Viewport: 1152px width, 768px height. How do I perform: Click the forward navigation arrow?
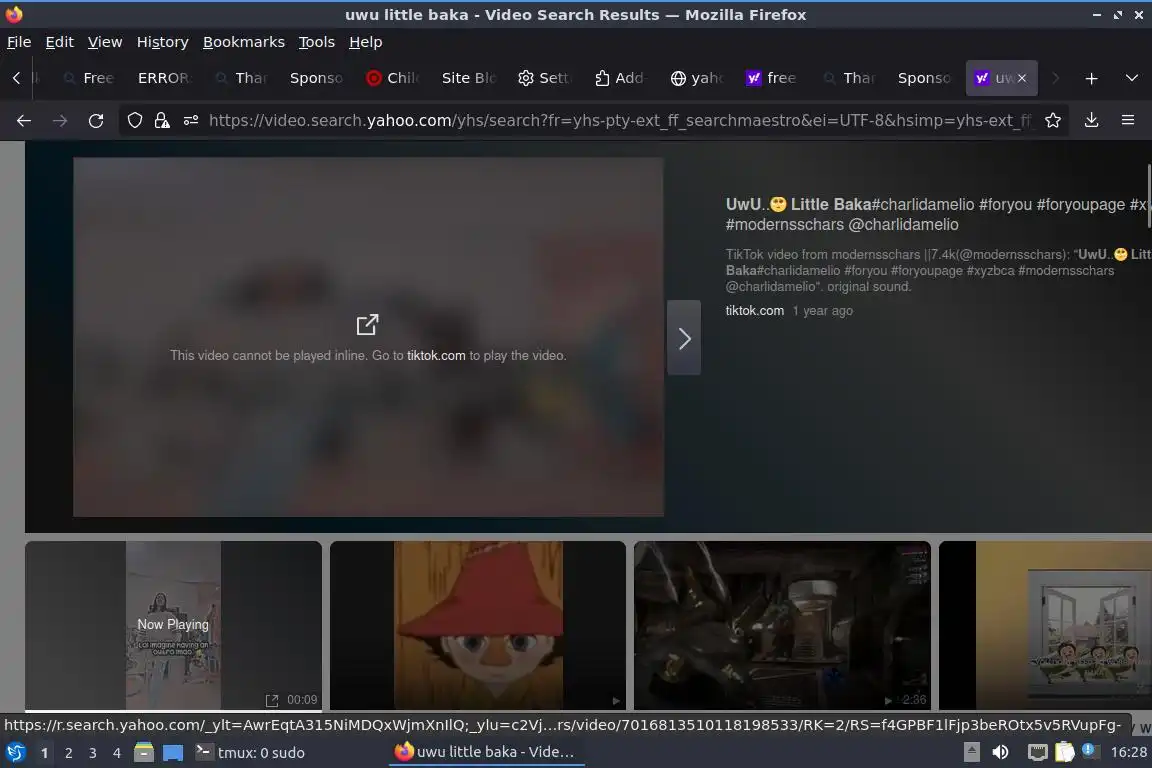[x=60, y=121]
